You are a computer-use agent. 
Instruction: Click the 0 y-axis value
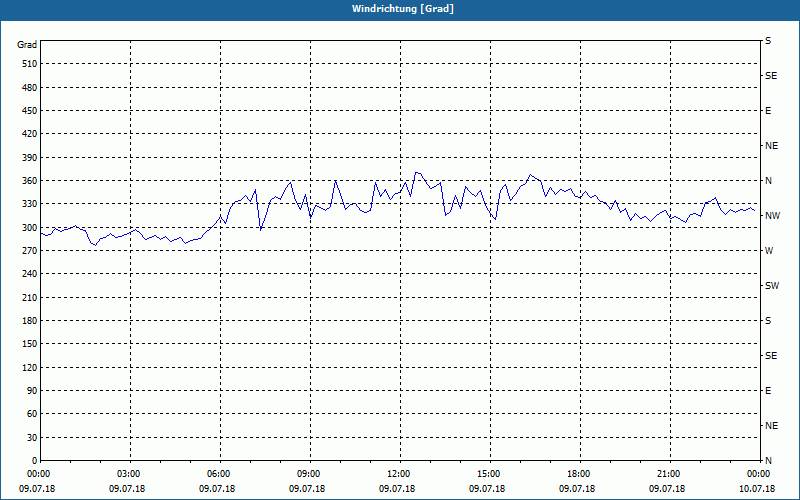click(34, 461)
